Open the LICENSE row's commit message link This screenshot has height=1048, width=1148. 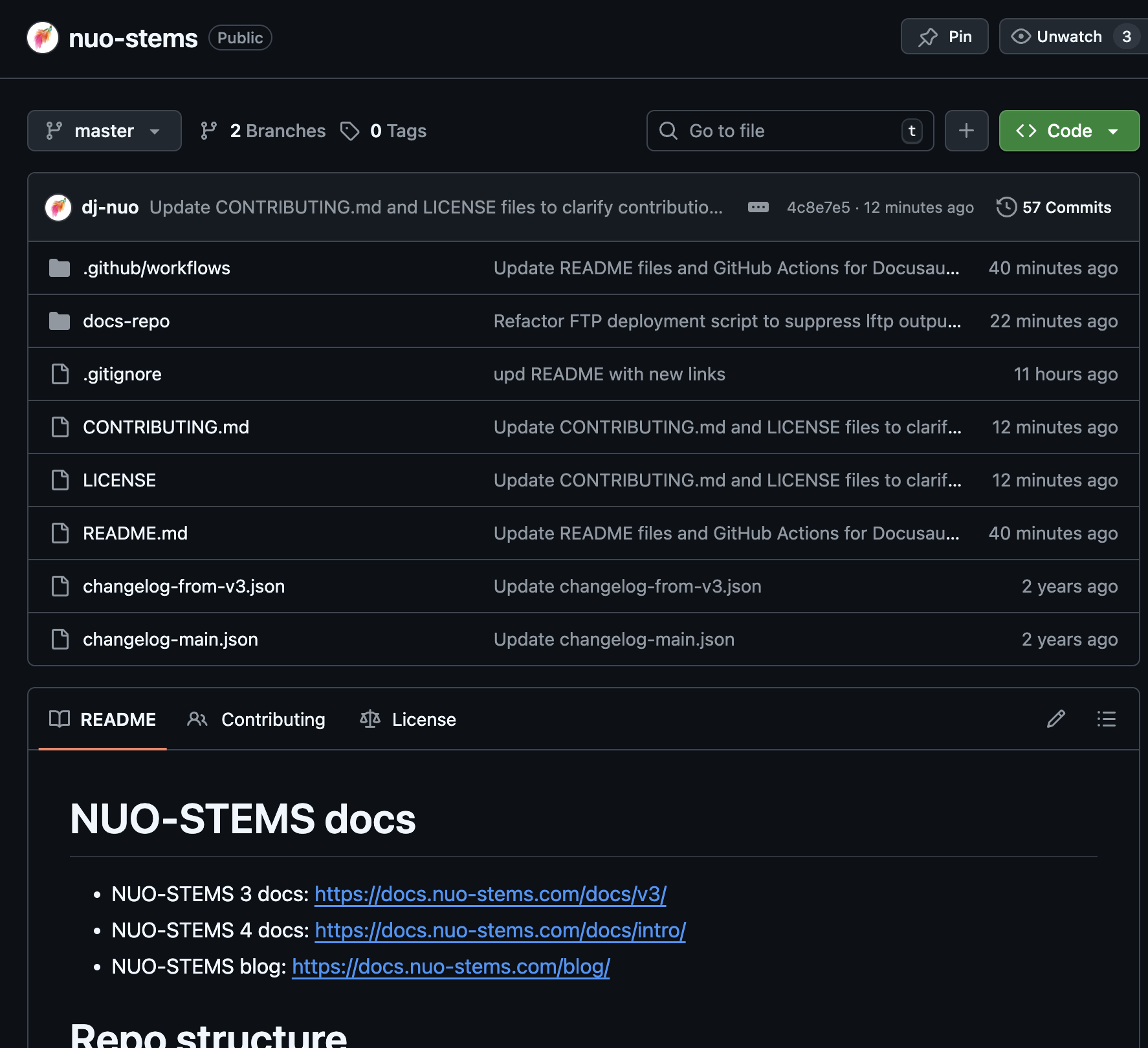pyautogui.click(x=727, y=480)
